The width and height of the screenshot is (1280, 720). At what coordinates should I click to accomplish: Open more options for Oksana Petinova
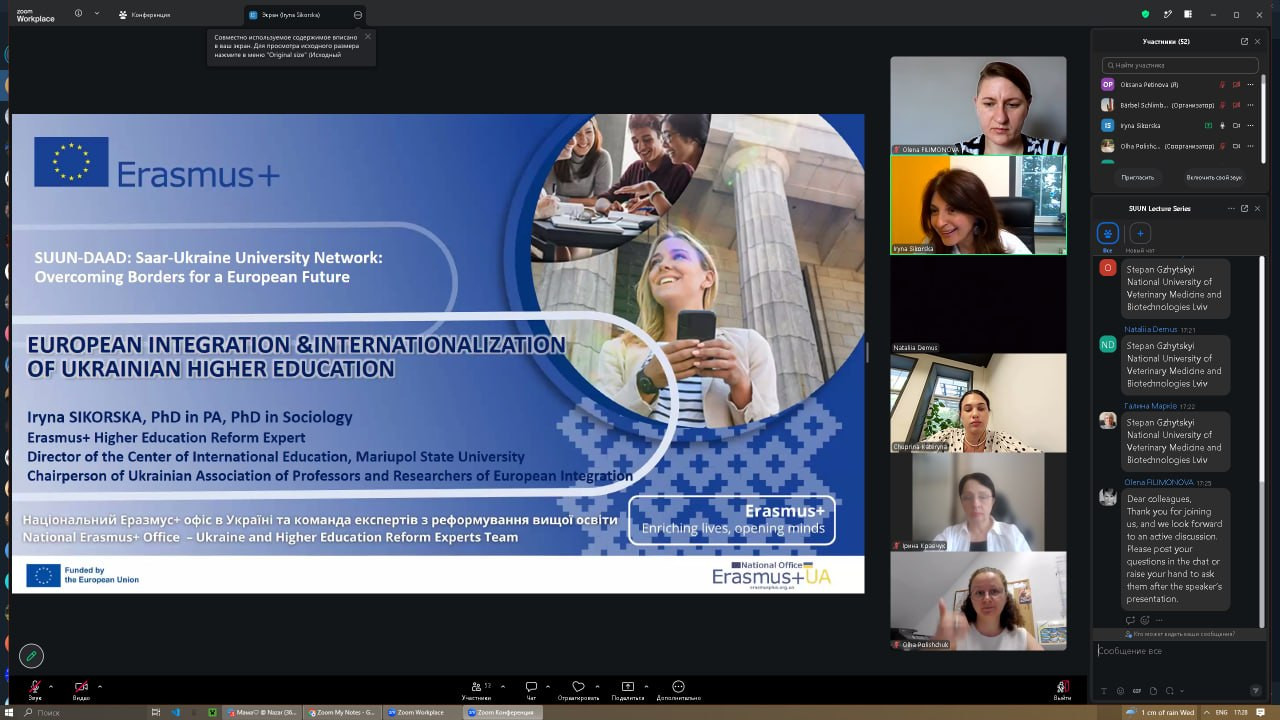pyautogui.click(x=1251, y=85)
